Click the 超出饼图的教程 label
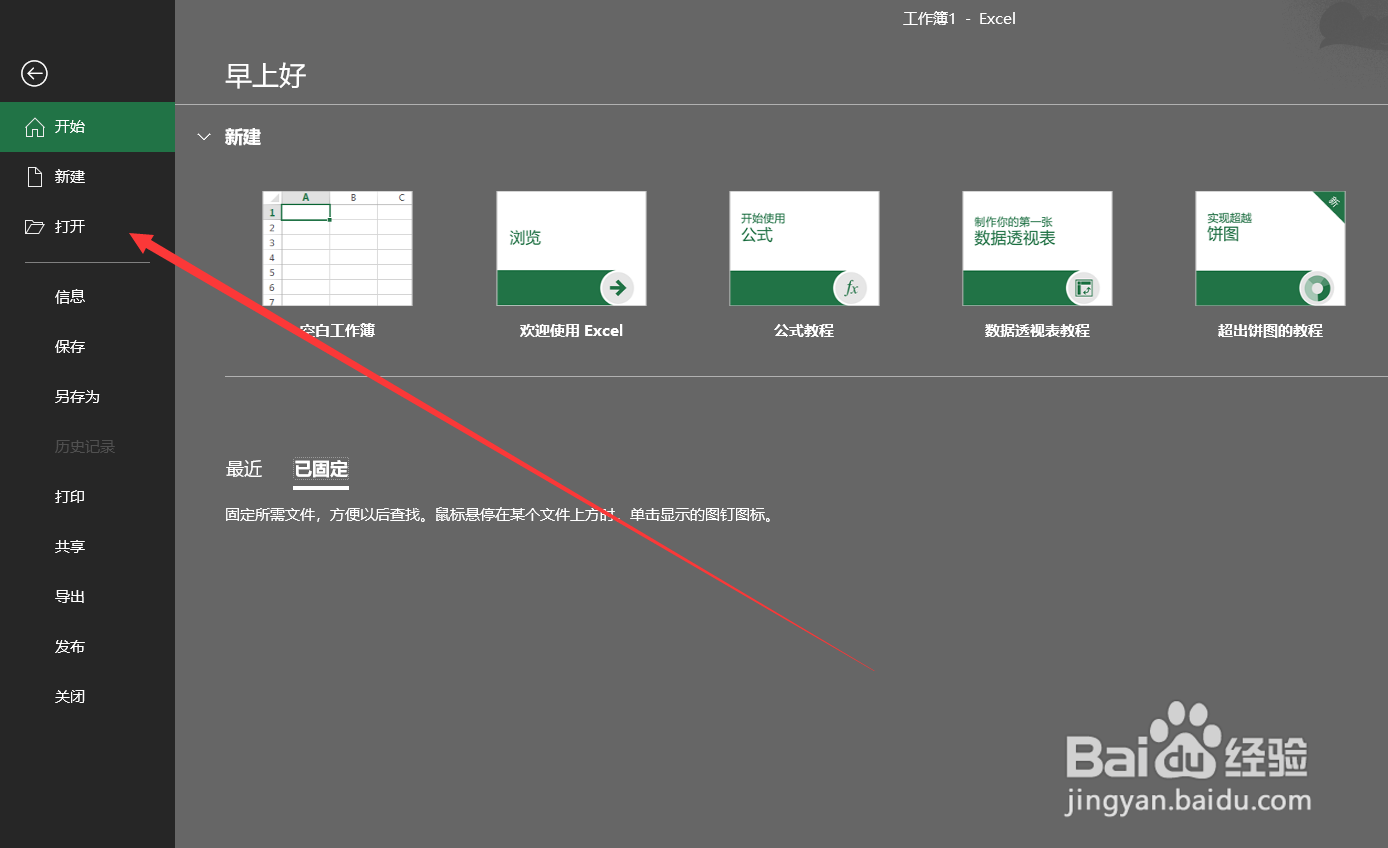Screen dimensions: 1388x848 coord(1270,330)
